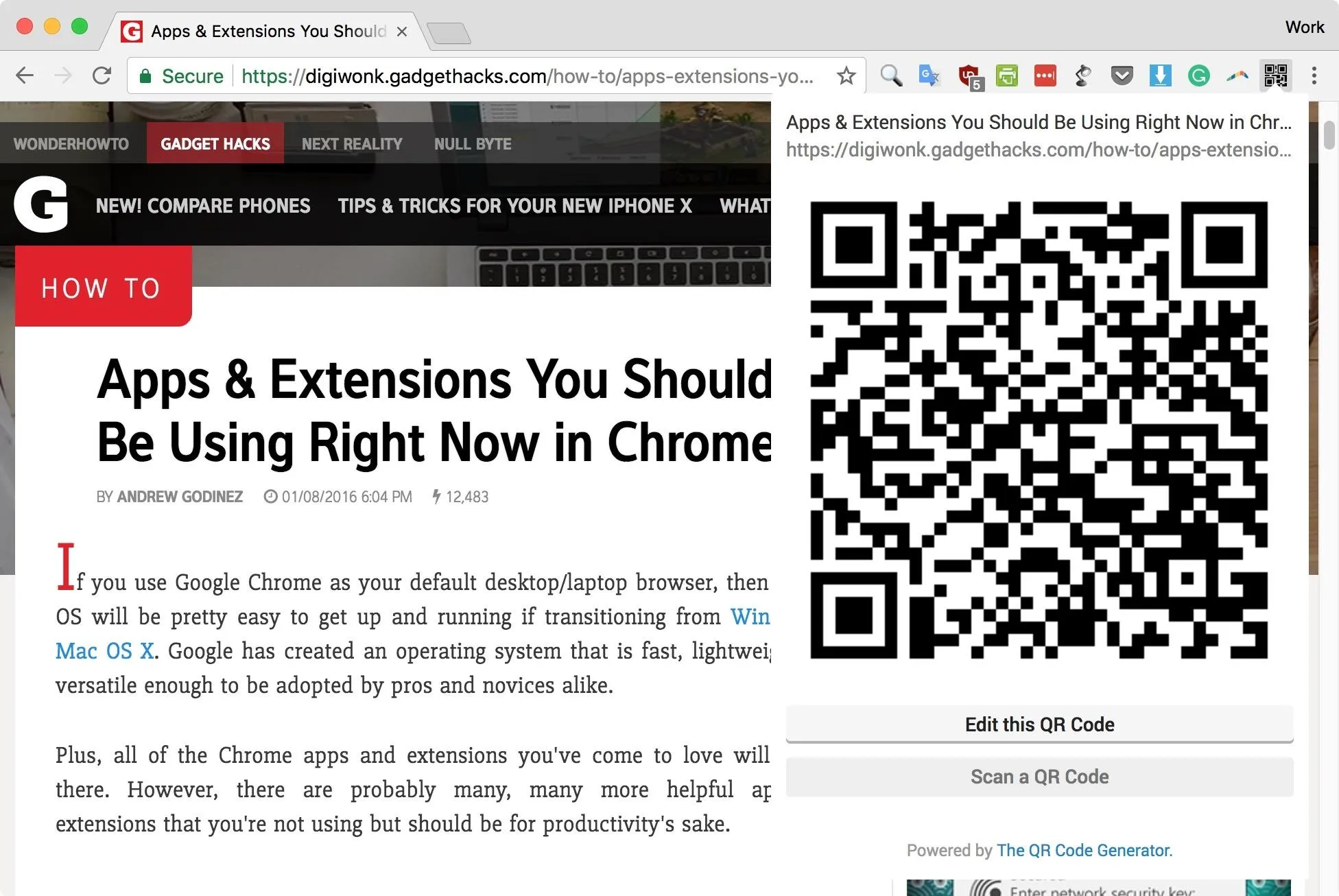The width and height of the screenshot is (1339, 896).
Task: Open a new browser tab
Action: coord(449,33)
